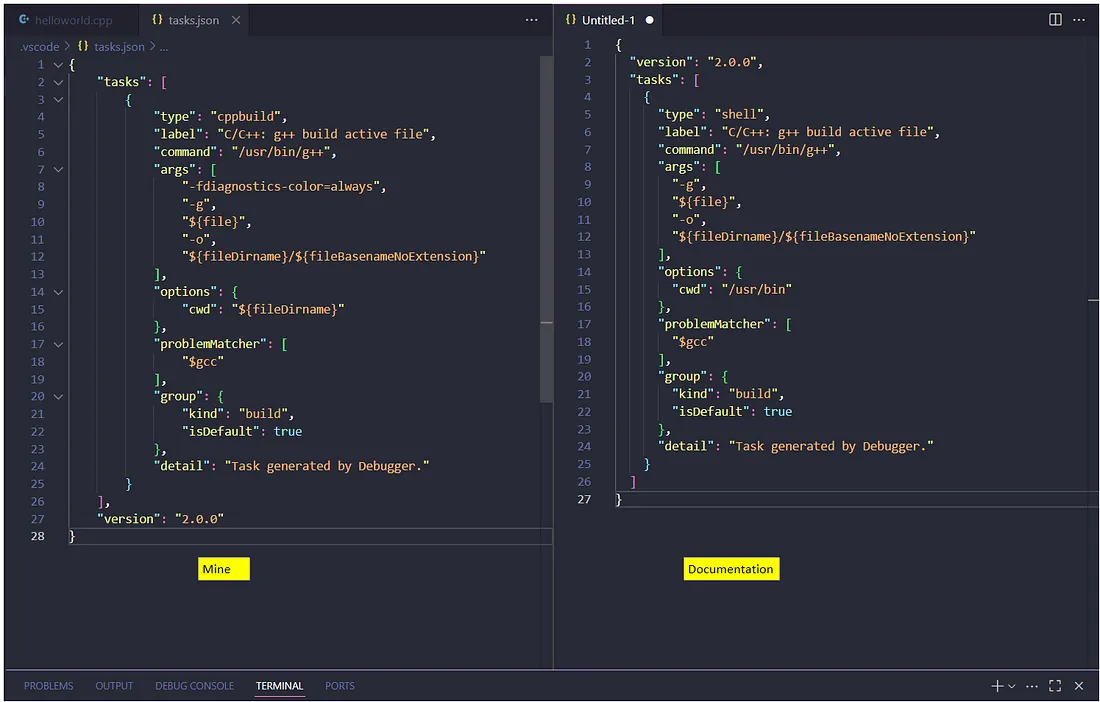This screenshot has height=702, width=1100.
Task: Click the "cppbuild" value in tasks.json
Action: (x=245, y=116)
